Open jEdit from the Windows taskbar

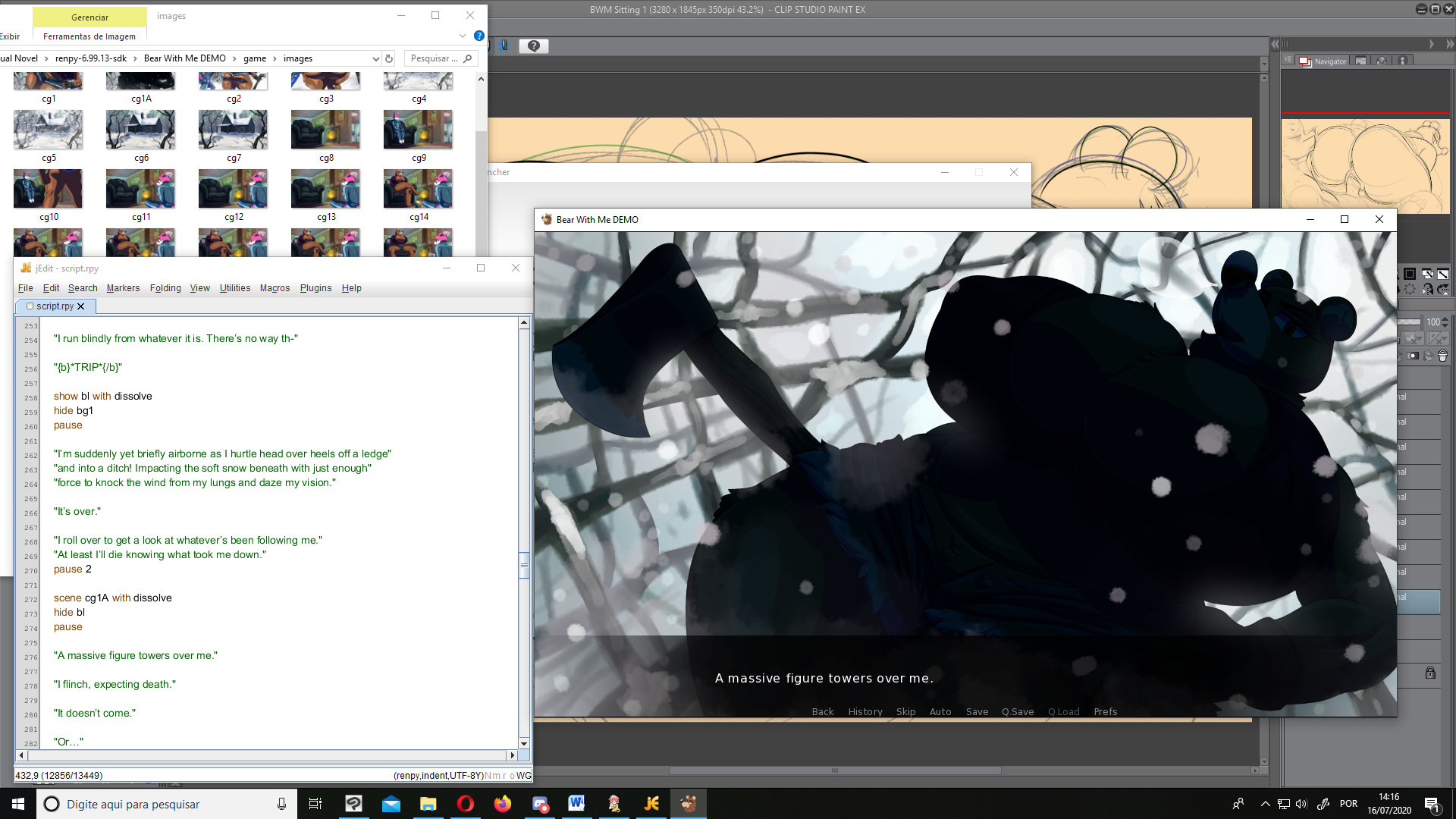(x=651, y=804)
